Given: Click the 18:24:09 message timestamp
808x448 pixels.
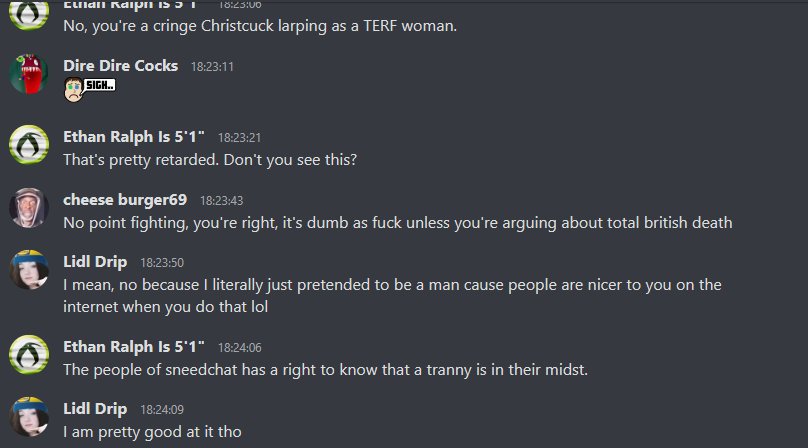Looking at the screenshot, I should click(x=161, y=410).
